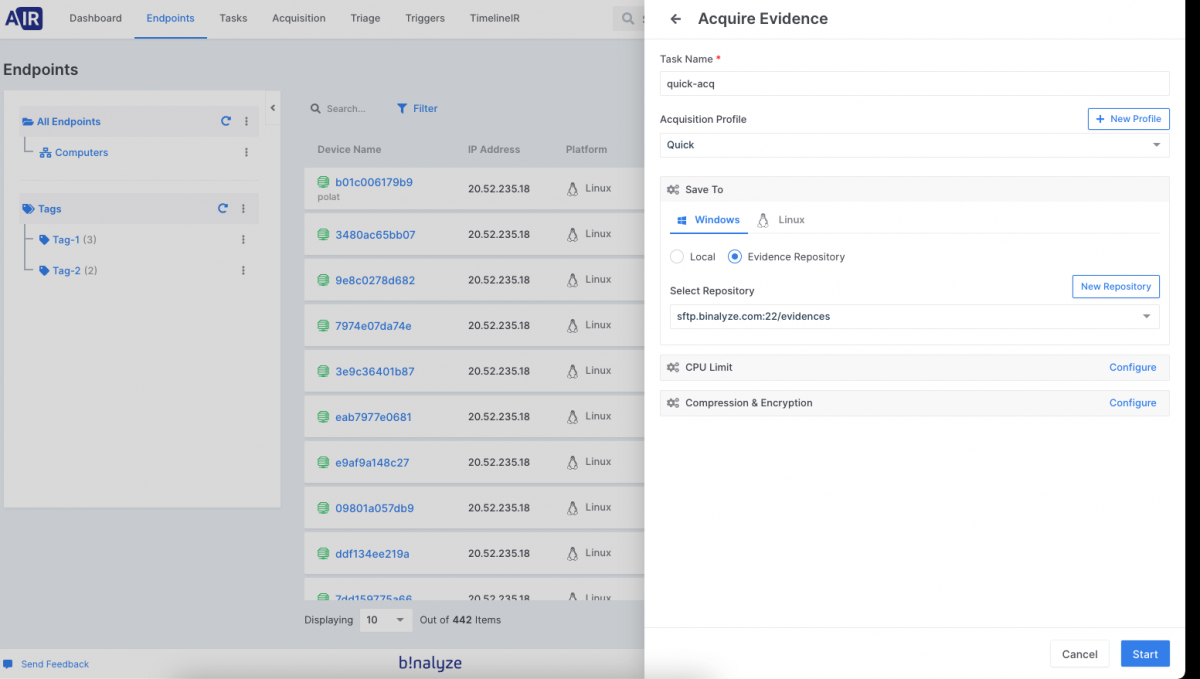Viewport: 1200px width, 679px height.
Task: Click the gear icon on the Save To header
Action: point(673,189)
